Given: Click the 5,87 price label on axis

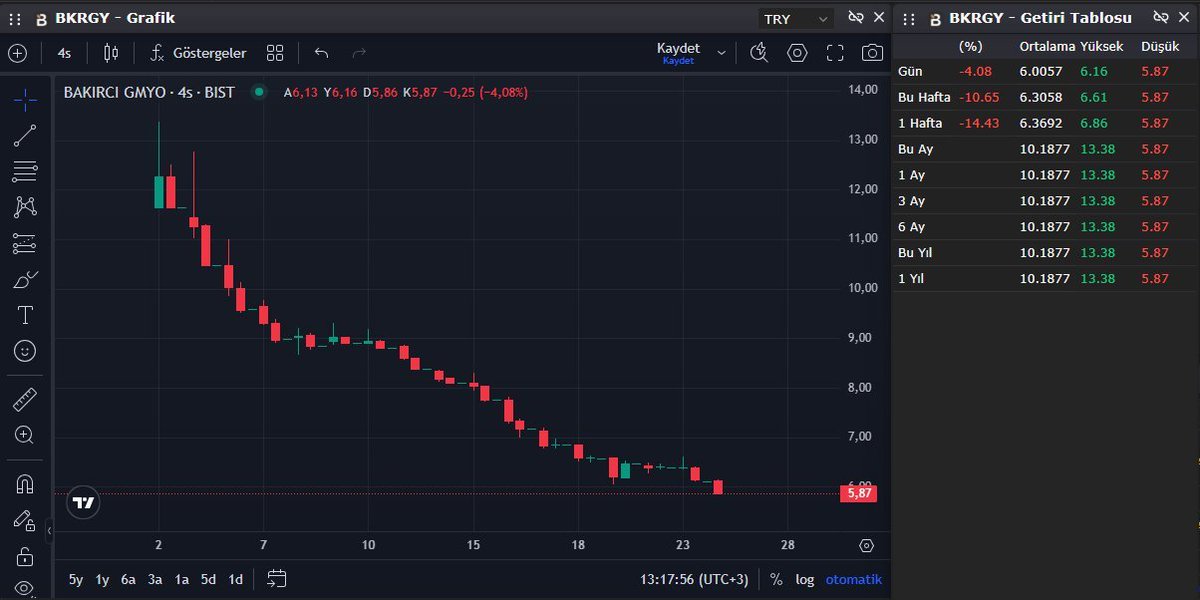Looking at the screenshot, I should point(861,493).
